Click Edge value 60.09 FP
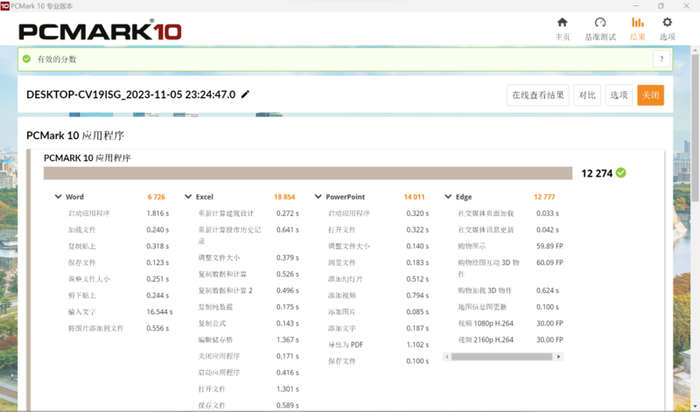This screenshot has width=700, height=412. pos(550,262)
